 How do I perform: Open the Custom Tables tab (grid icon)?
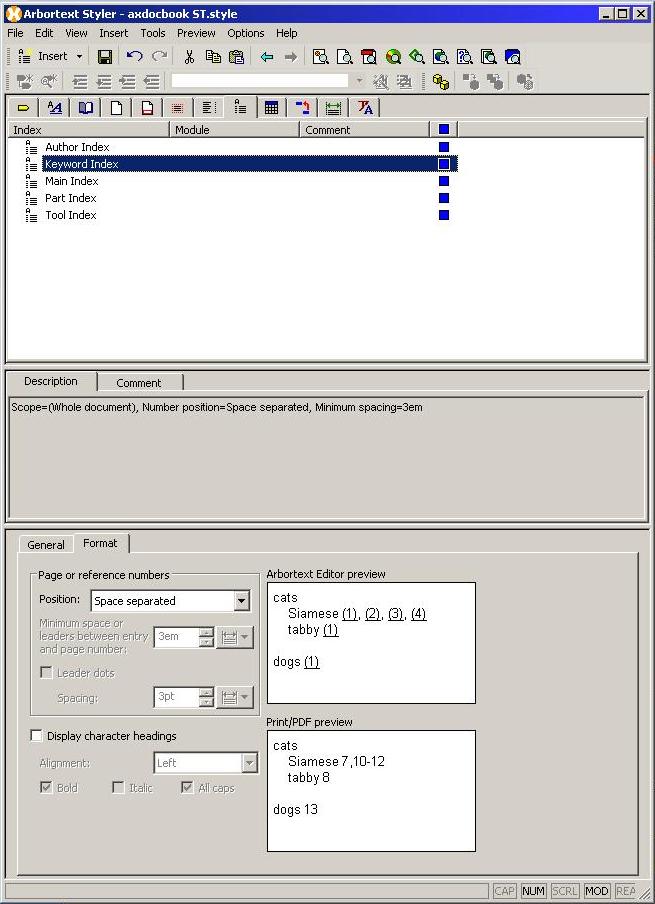point(271,108)
